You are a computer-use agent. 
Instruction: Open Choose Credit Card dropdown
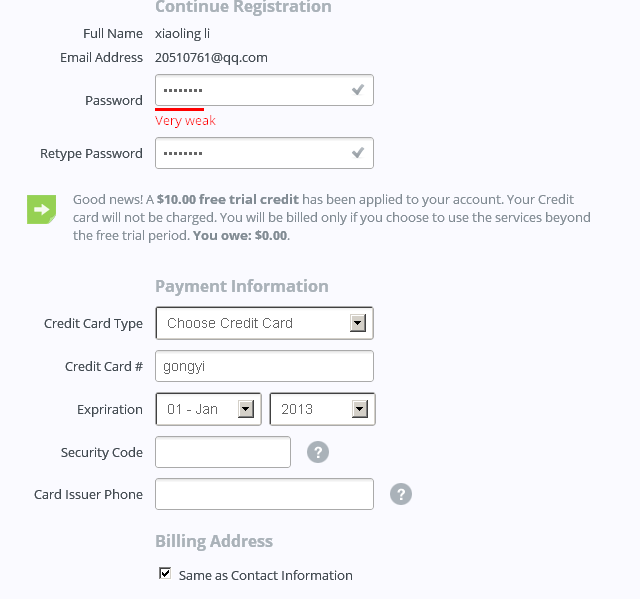click(x=264, y=323)
